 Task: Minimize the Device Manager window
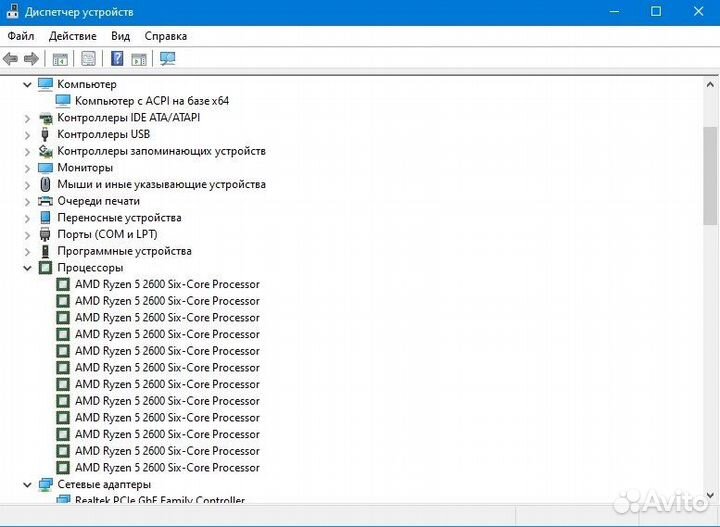614,11
